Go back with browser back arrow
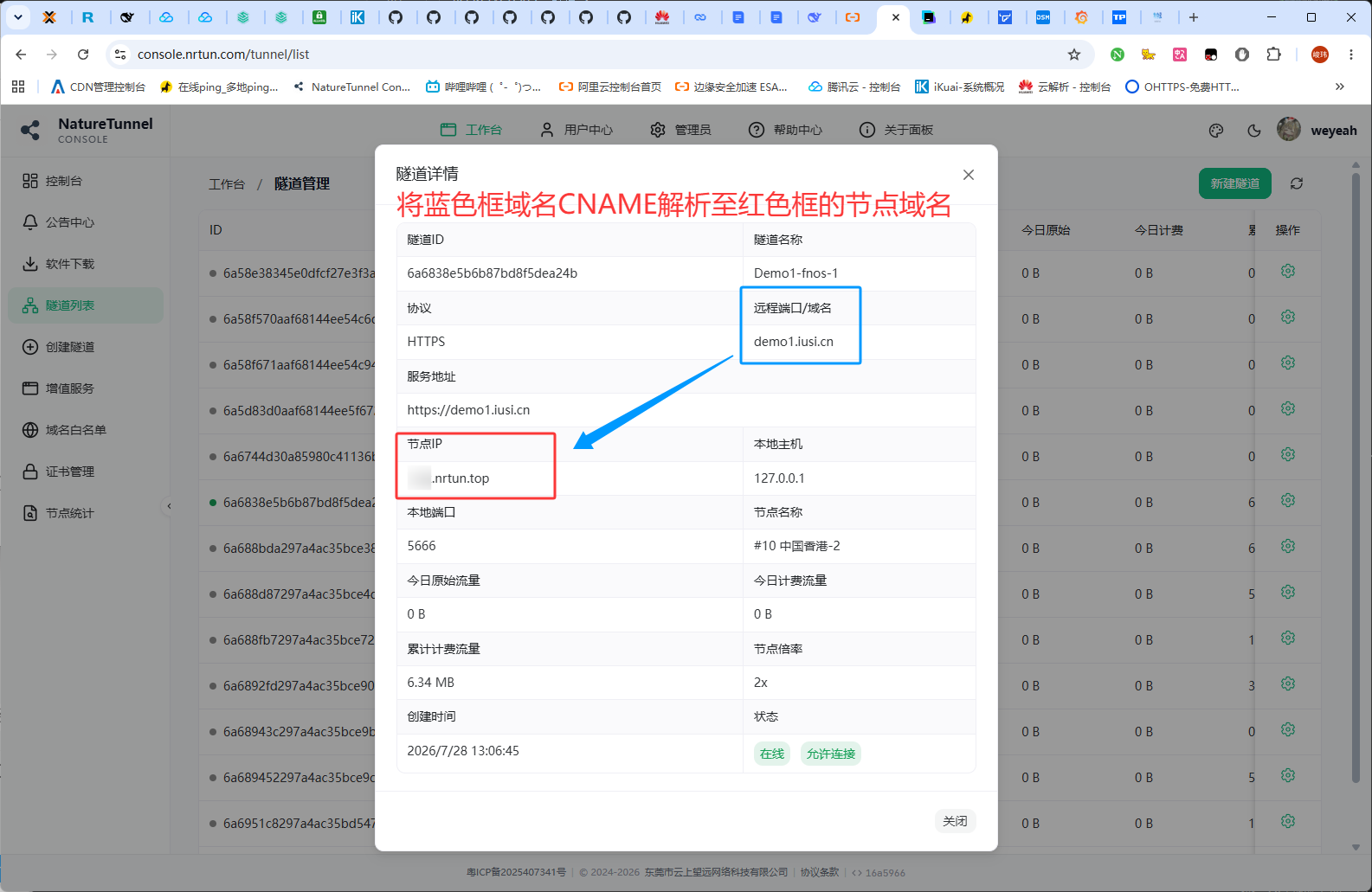 [x=21, y=55]
